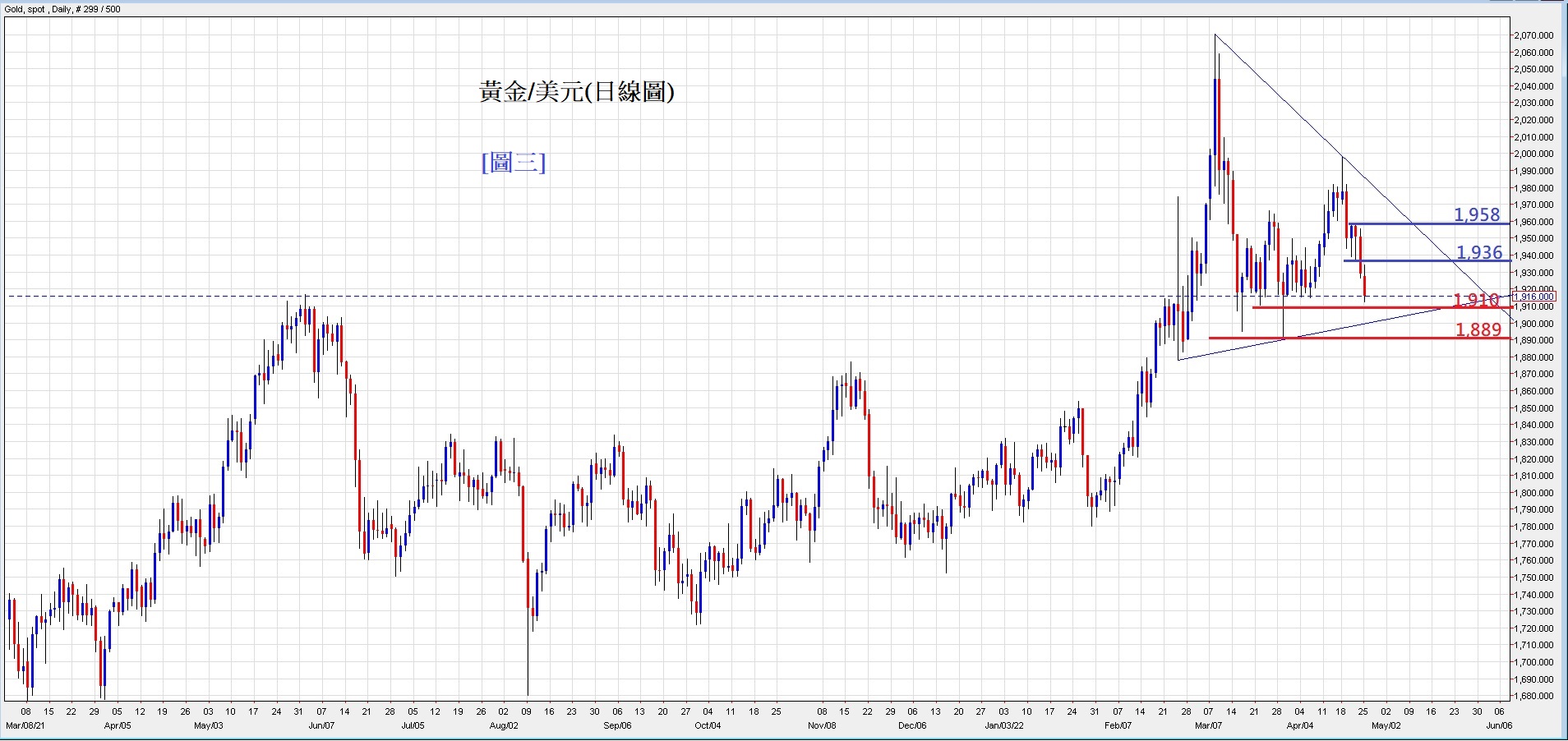This screenshot has width=1568, height=741.
Task: Select the Jun/06 date axis label
Action: coord(1499,725)
